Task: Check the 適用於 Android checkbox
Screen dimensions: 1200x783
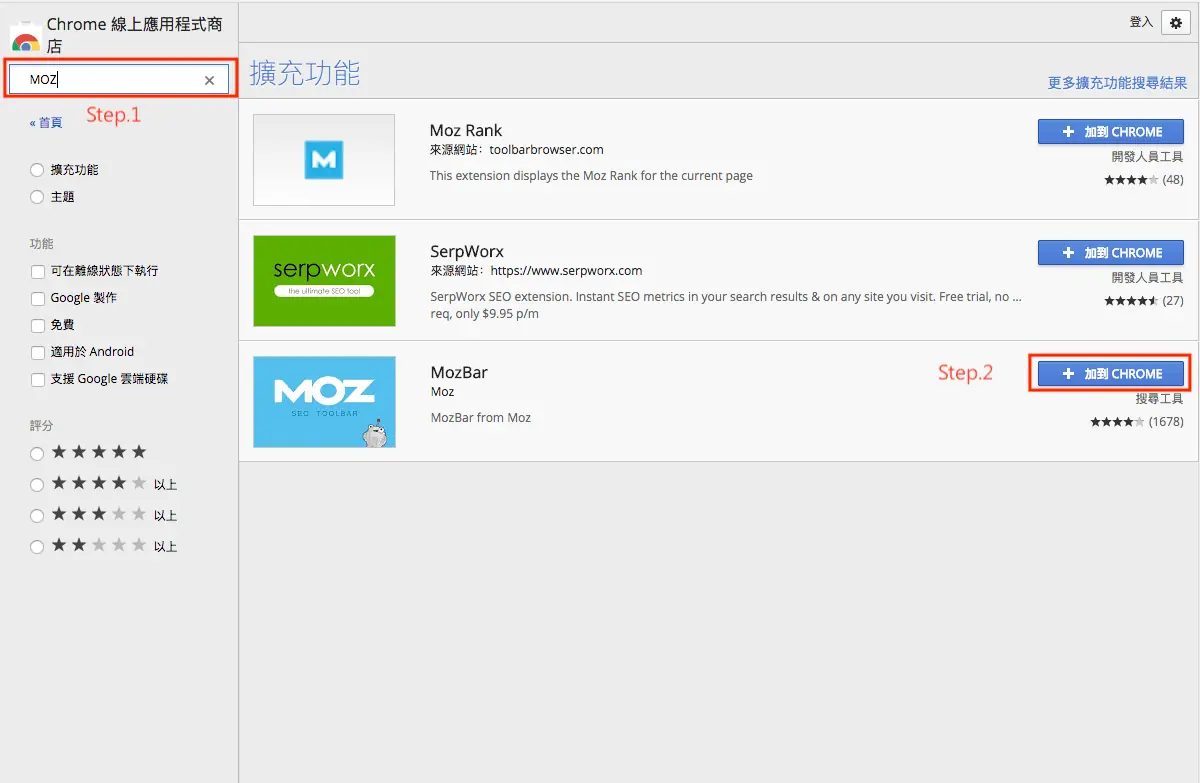Action: click(x=38, y=352)
